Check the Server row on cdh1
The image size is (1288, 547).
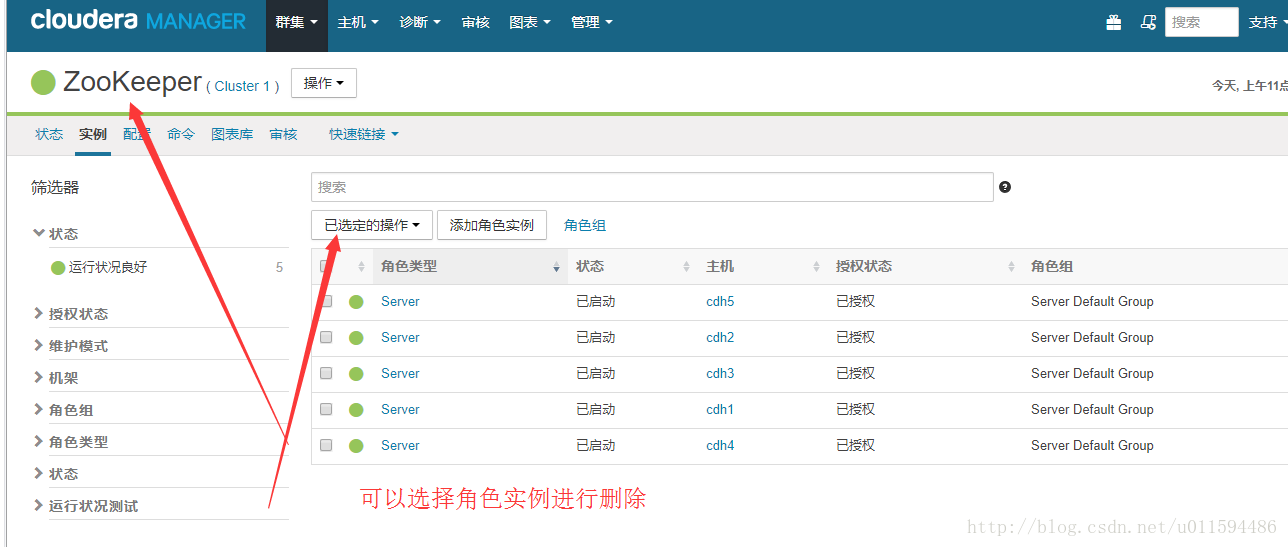(x=326, y=409)
